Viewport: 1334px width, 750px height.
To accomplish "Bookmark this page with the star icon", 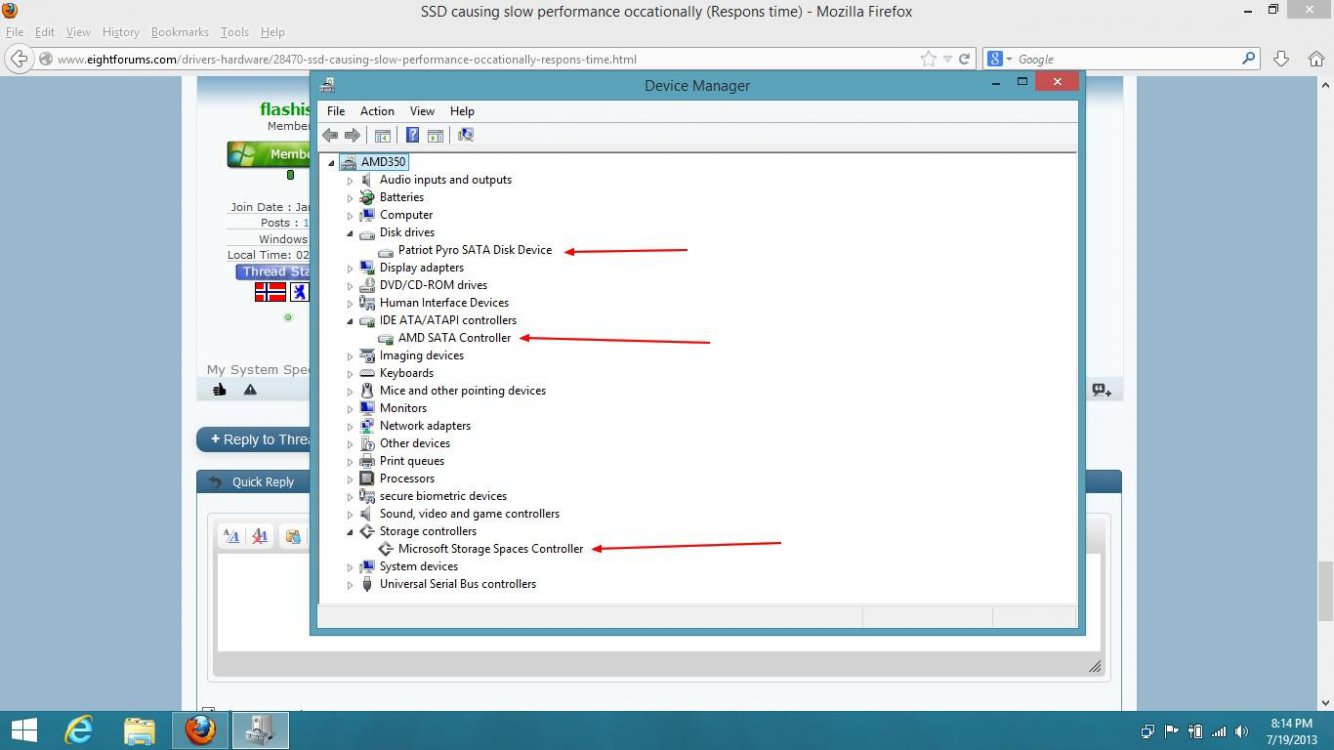I will (929, 59).
